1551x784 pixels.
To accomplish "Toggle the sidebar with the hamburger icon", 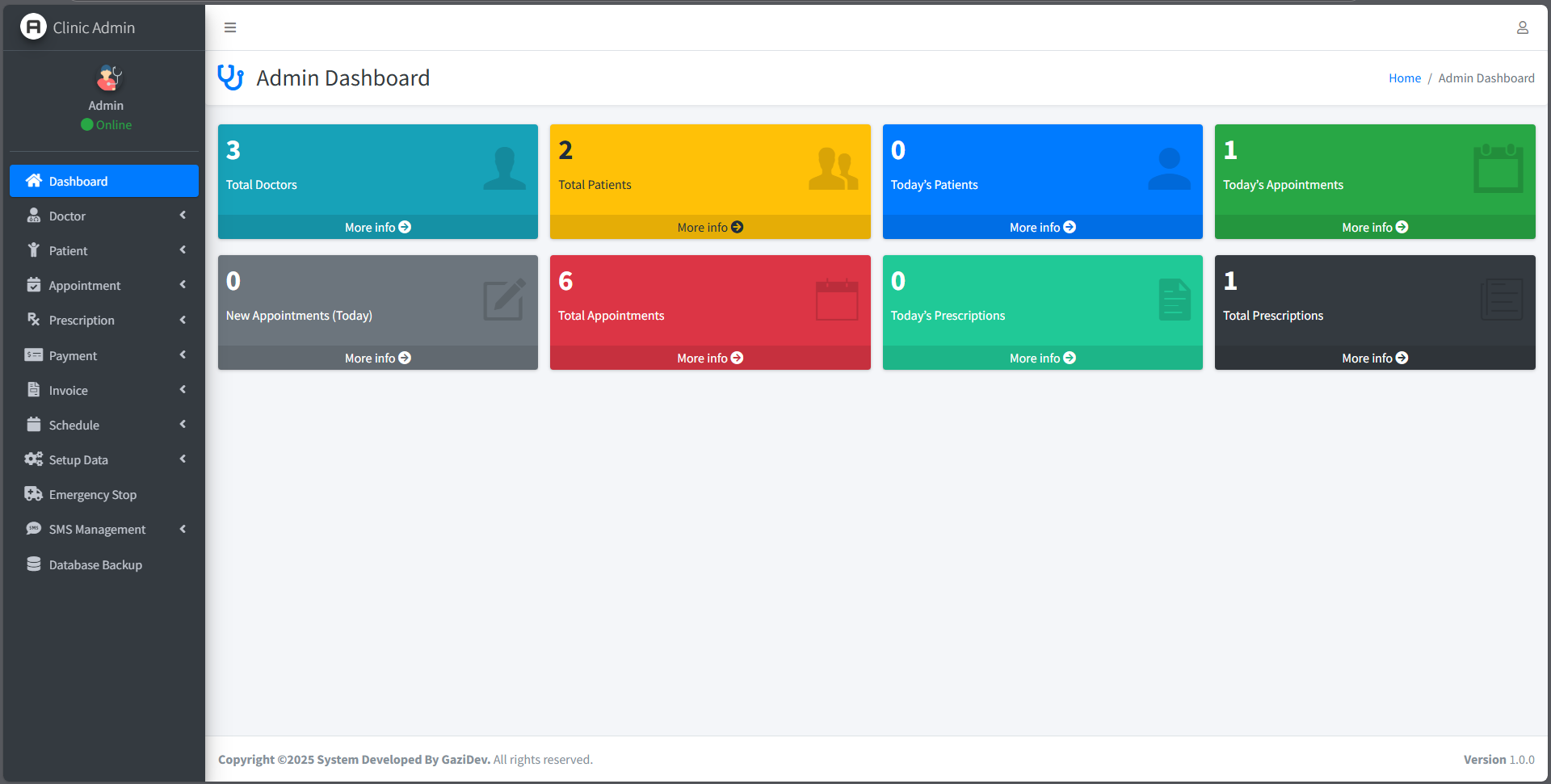I will coord(230,27).
